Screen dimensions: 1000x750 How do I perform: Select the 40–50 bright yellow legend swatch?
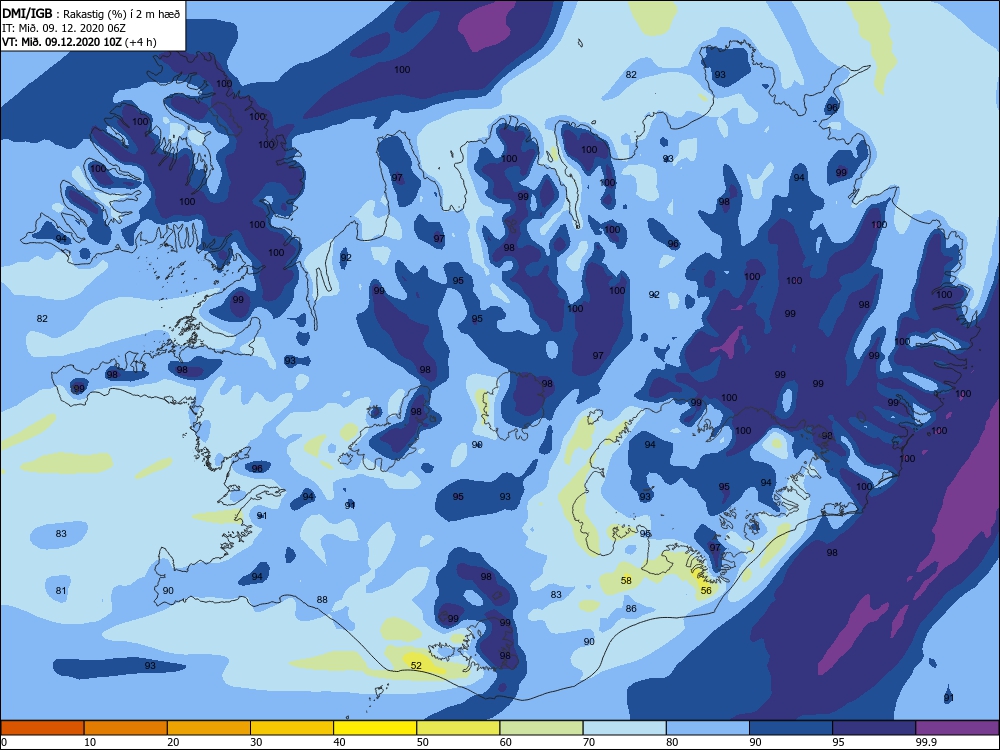click(375, 728)
